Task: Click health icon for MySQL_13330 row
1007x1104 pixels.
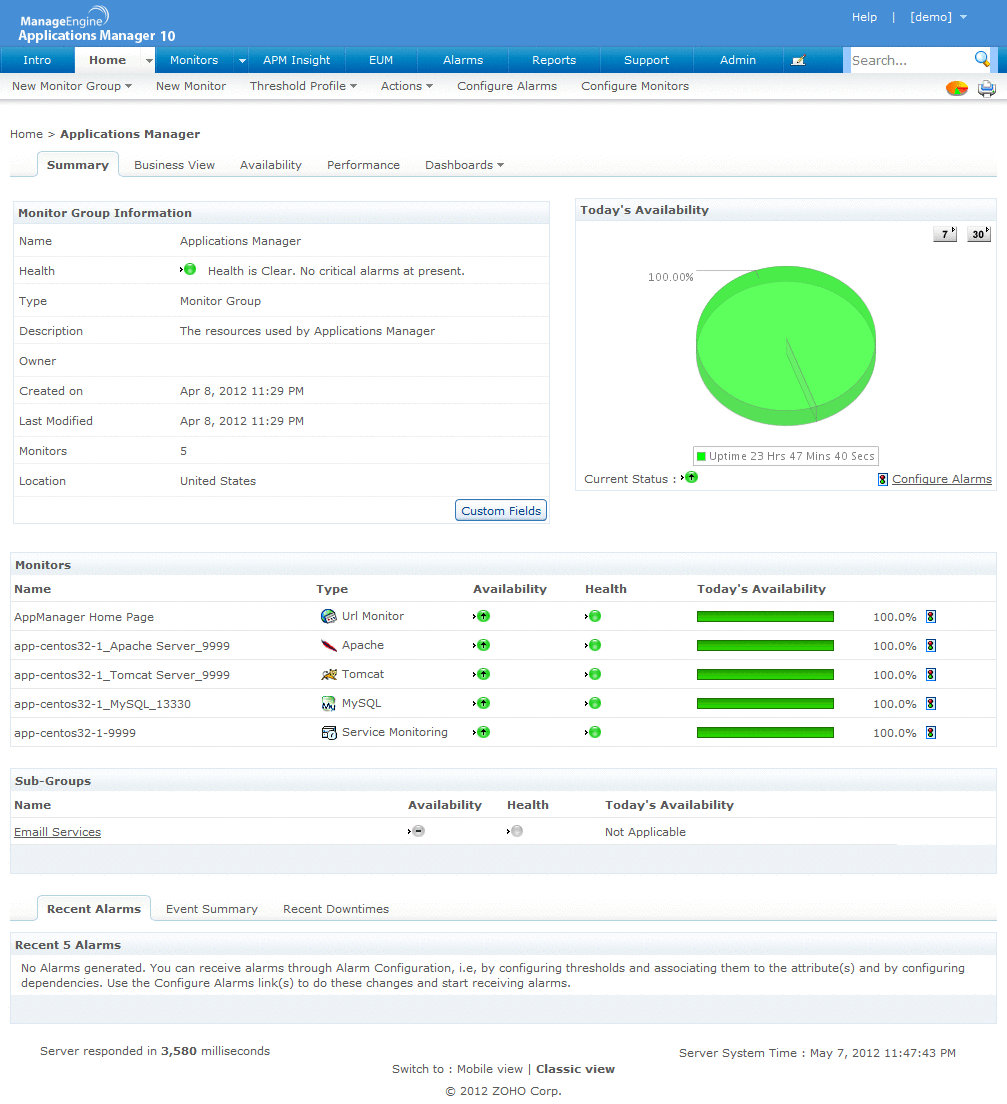Action: [594, 703]
